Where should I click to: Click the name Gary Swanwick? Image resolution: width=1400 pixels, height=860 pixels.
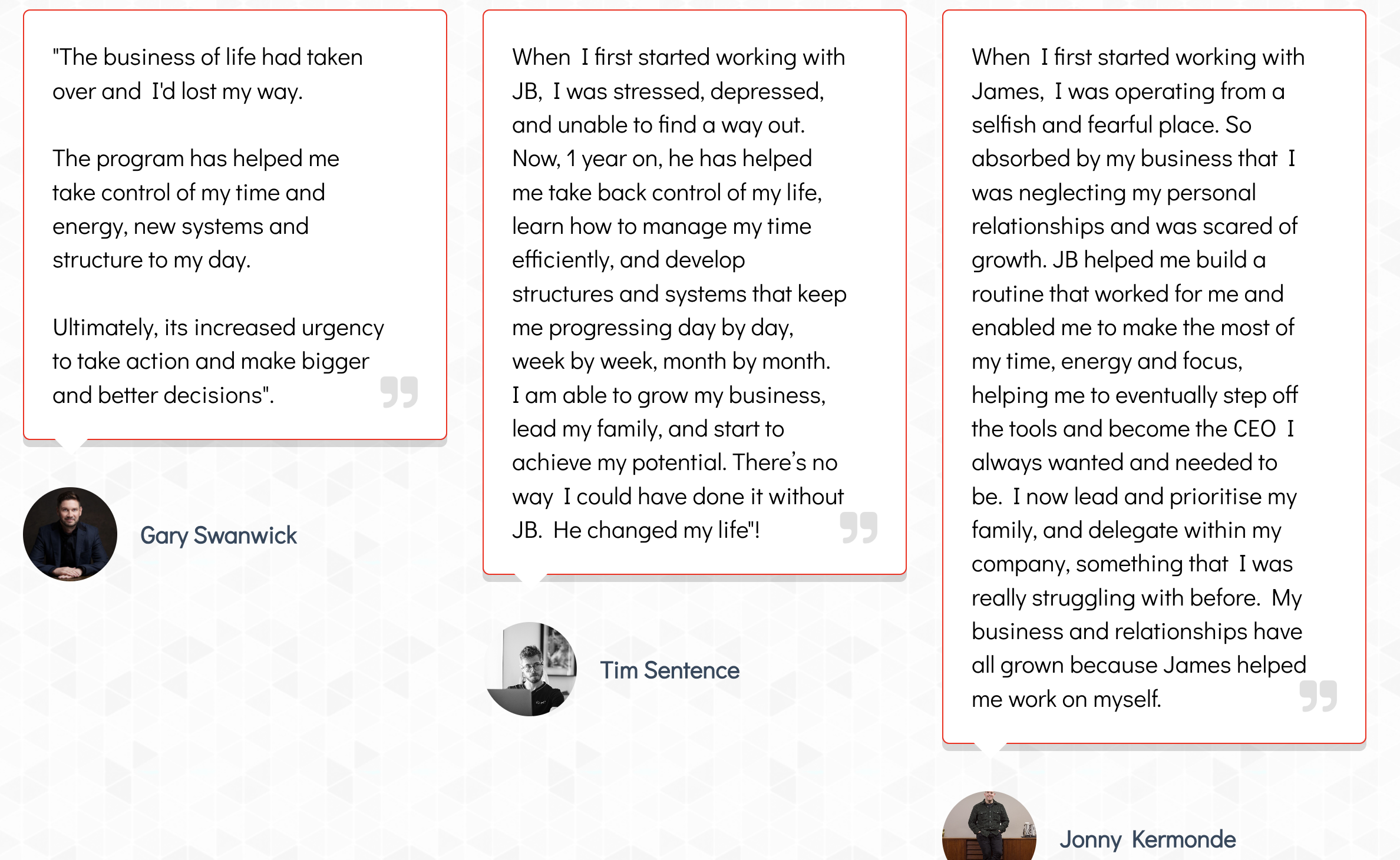[219, 535]
